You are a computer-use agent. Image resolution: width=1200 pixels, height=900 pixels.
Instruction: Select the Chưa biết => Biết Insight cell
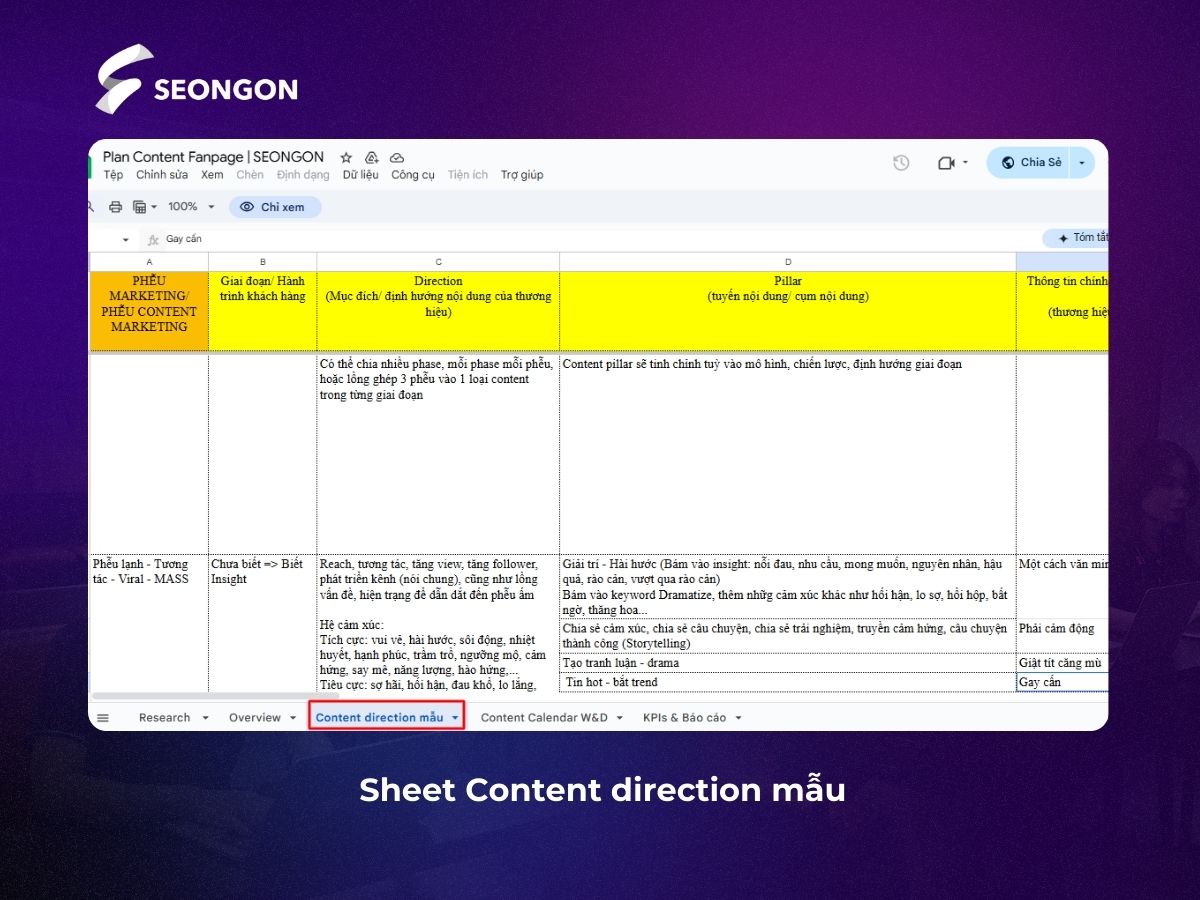(x=263, y=623)
